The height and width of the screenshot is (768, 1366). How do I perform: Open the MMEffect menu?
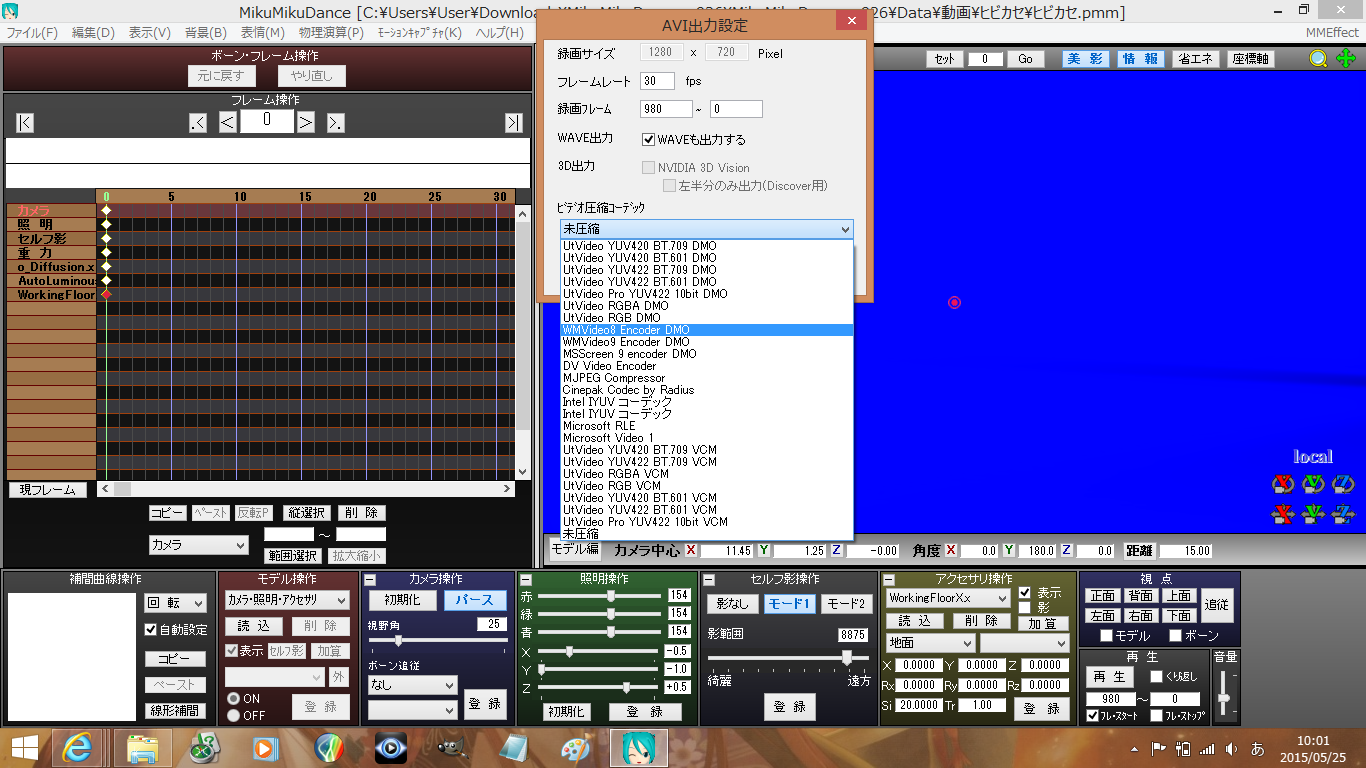[1332, 33]
